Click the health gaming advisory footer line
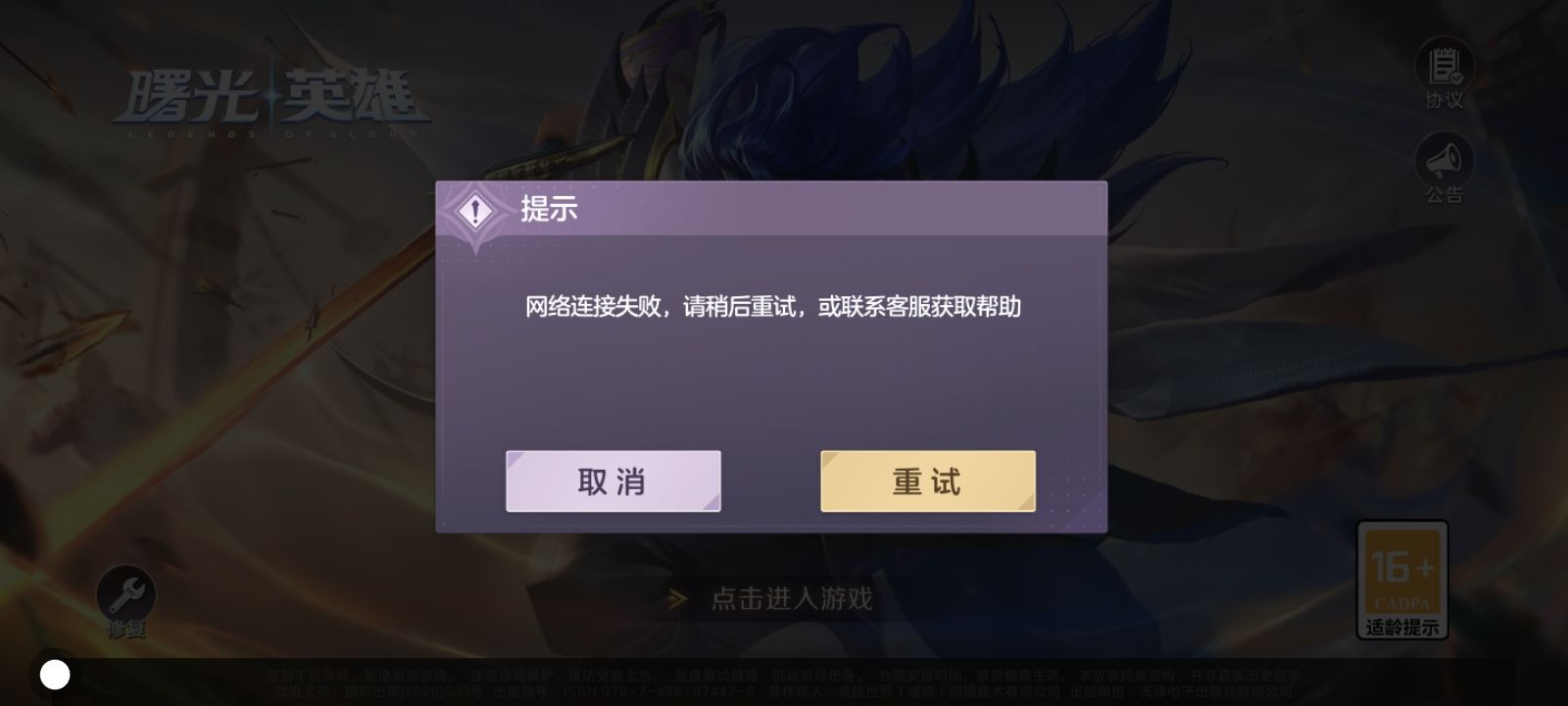Screen dimensions: 1568x706 (783, 676)
